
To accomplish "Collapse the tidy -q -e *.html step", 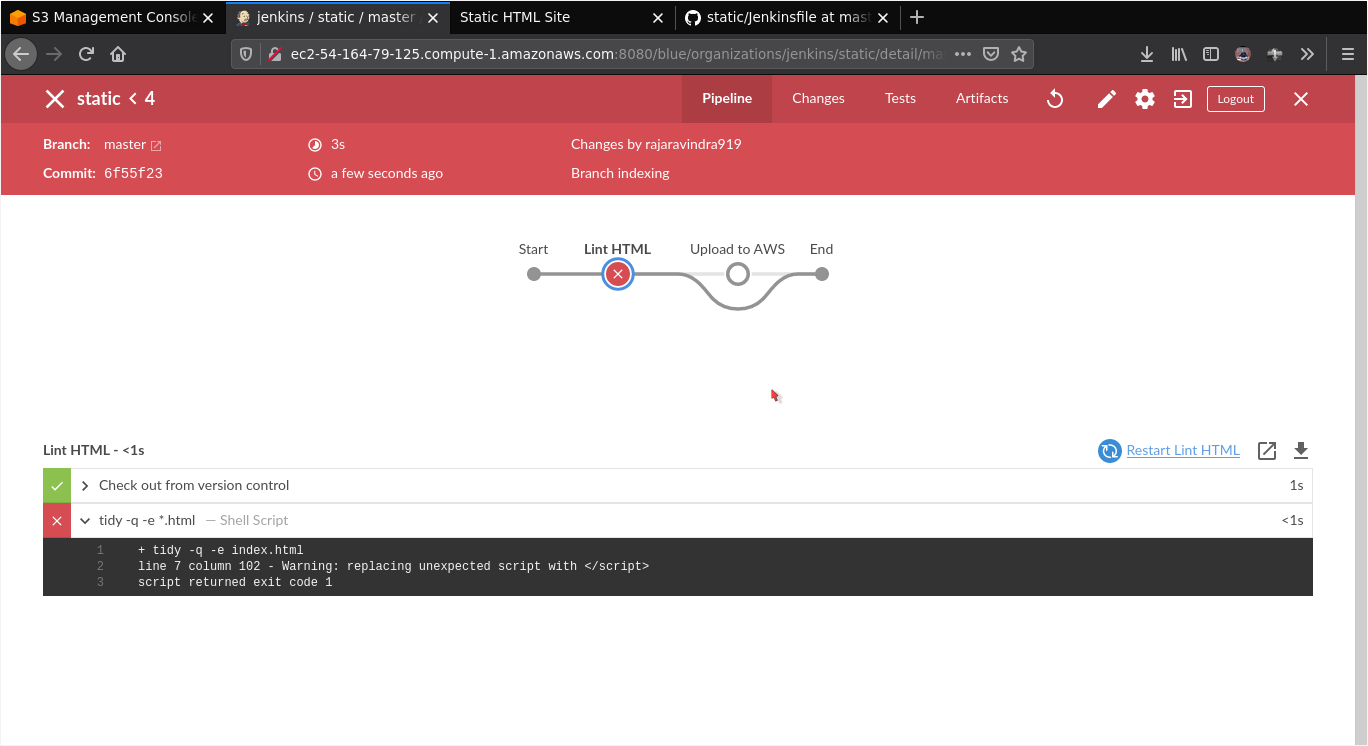I will pyautogui.click(x=85, y=520).
